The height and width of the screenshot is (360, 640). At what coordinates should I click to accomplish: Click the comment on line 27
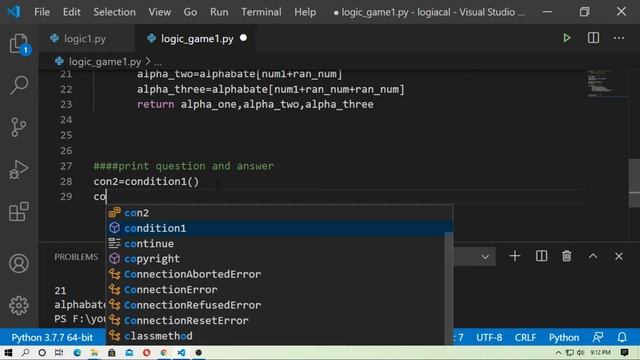[x=184, y=166]
